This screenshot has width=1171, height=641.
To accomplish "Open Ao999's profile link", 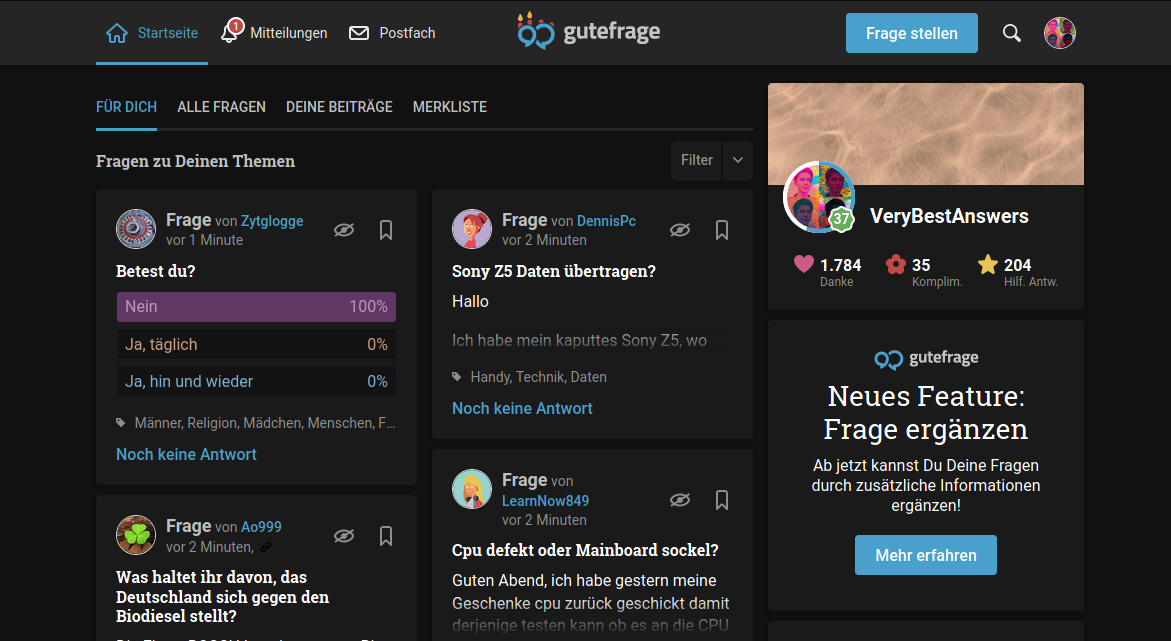I will click(261, 527).
